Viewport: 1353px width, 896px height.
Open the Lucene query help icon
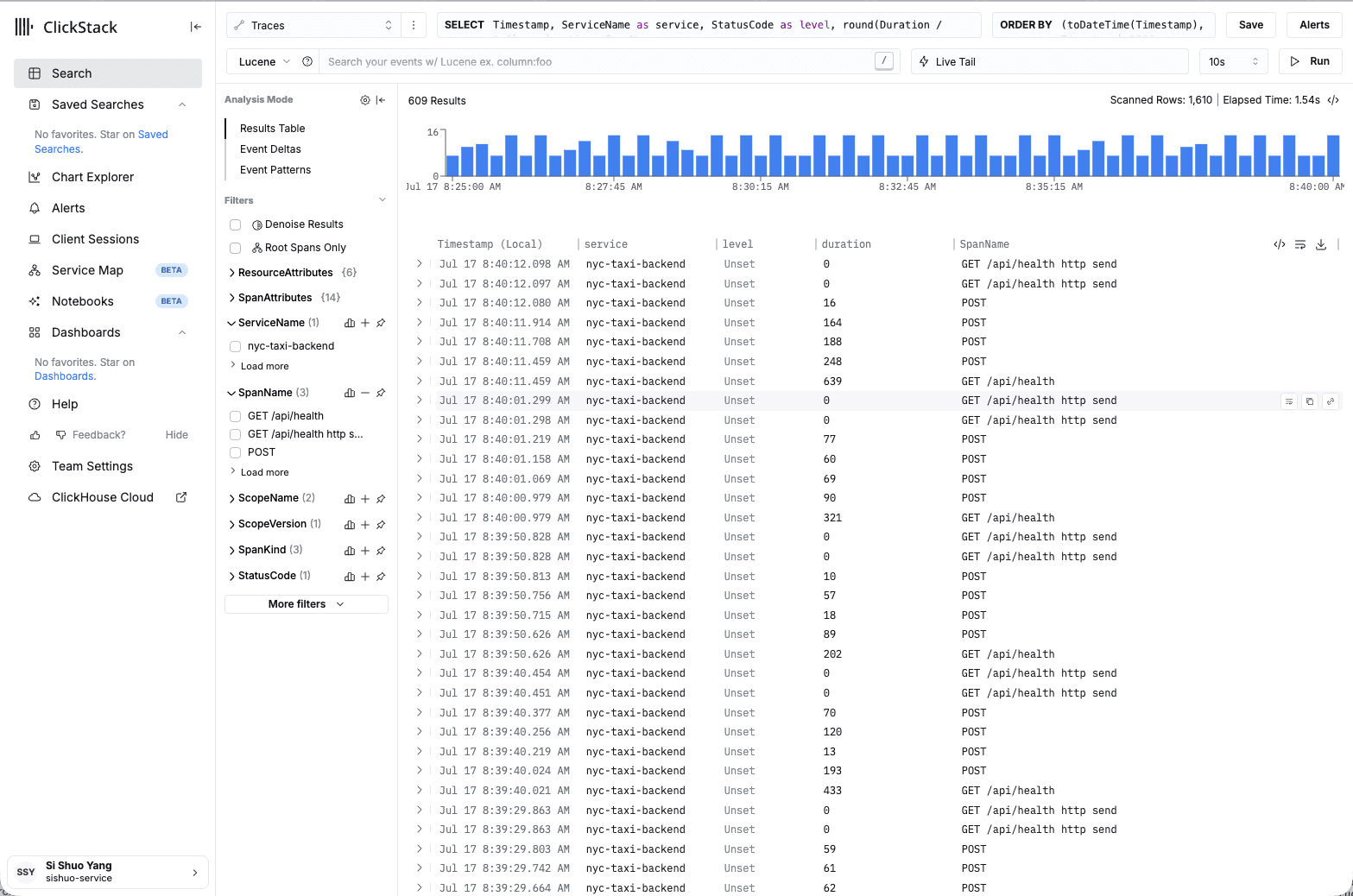(x=307, y=61)
